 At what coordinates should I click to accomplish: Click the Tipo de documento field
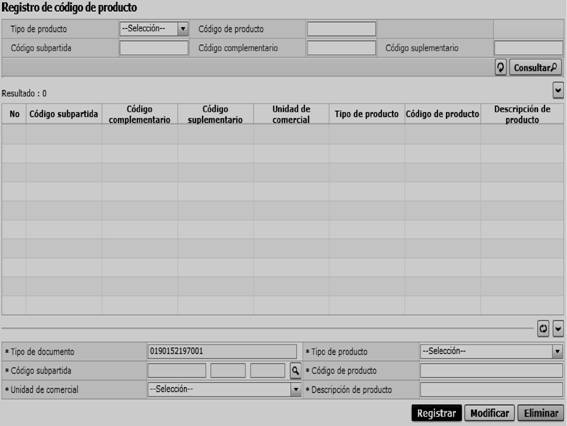222,351
